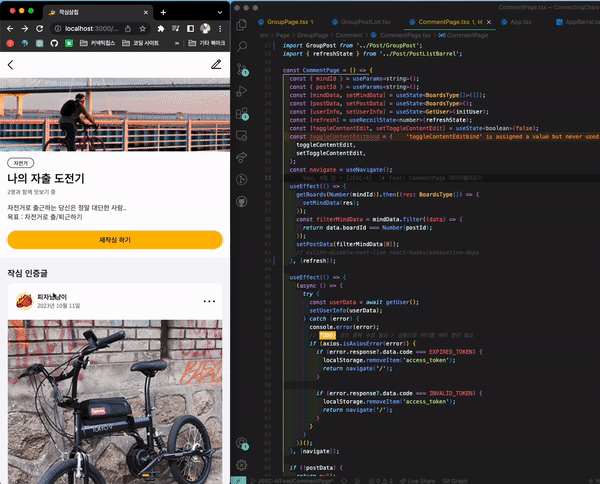Open VS Code Extensions view
The width and height of the screenshot is (600, 484).
click(x=242, y=114)
